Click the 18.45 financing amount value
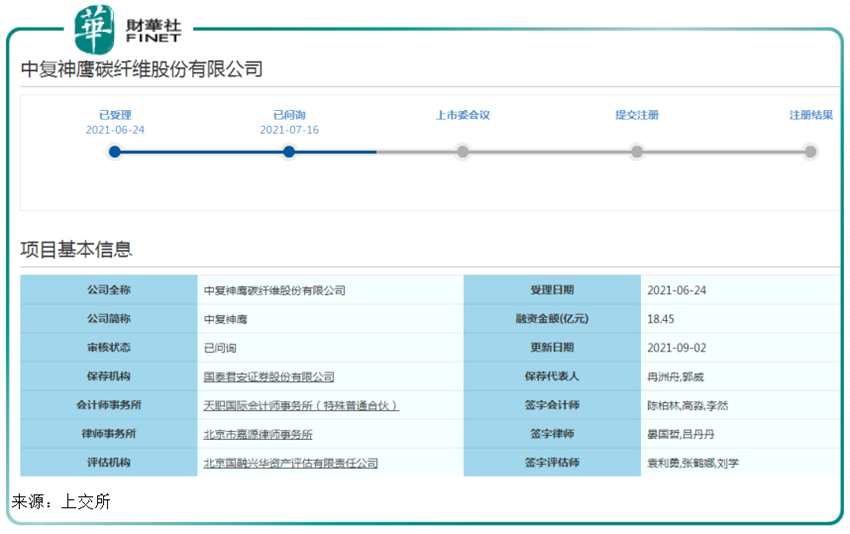 [x=661, y=319]
